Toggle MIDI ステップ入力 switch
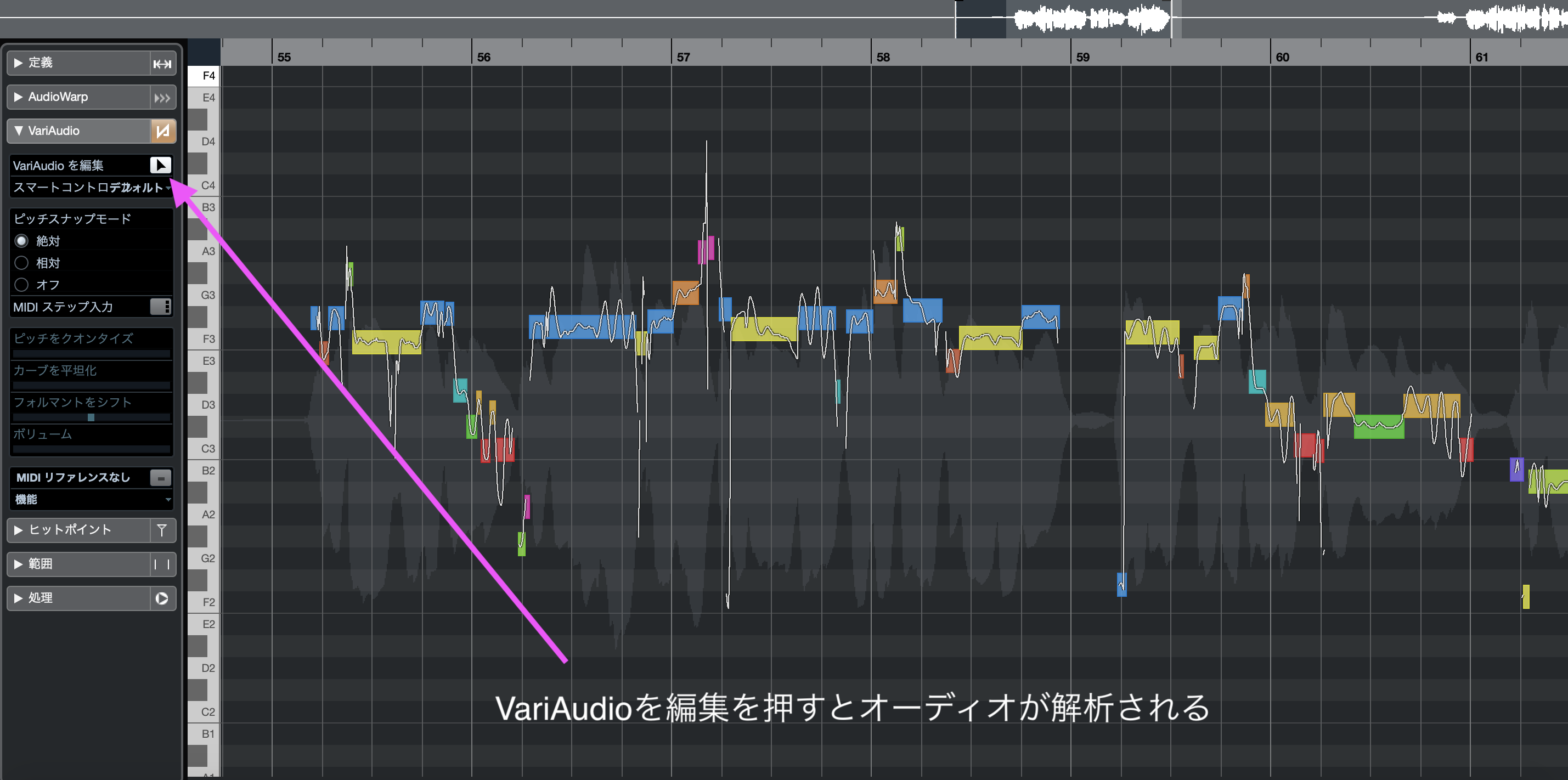Image resolution: width=1568 pixels, height=780 pixels. pos(161,307)
